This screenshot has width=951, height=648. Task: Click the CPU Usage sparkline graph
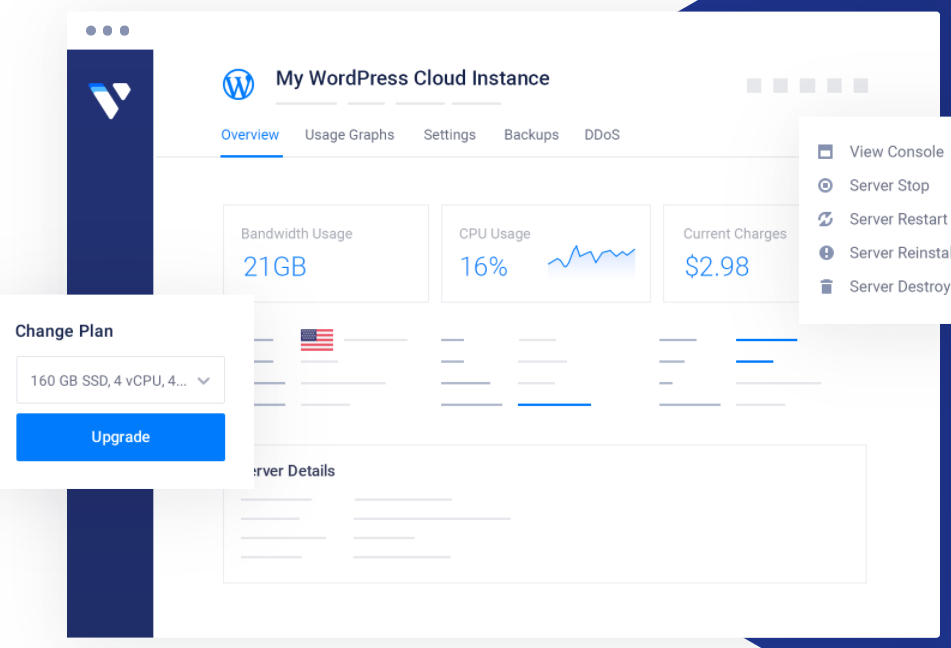pos(591,261)
